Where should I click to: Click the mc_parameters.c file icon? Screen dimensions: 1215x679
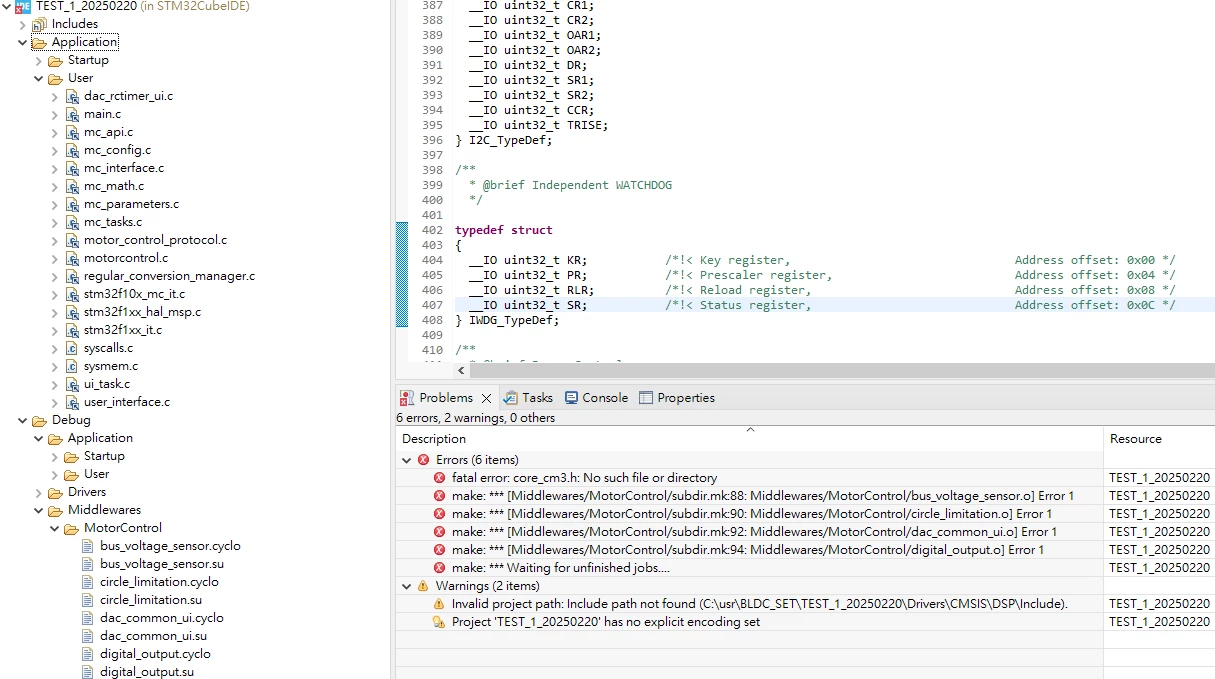[x=72, y=204]
